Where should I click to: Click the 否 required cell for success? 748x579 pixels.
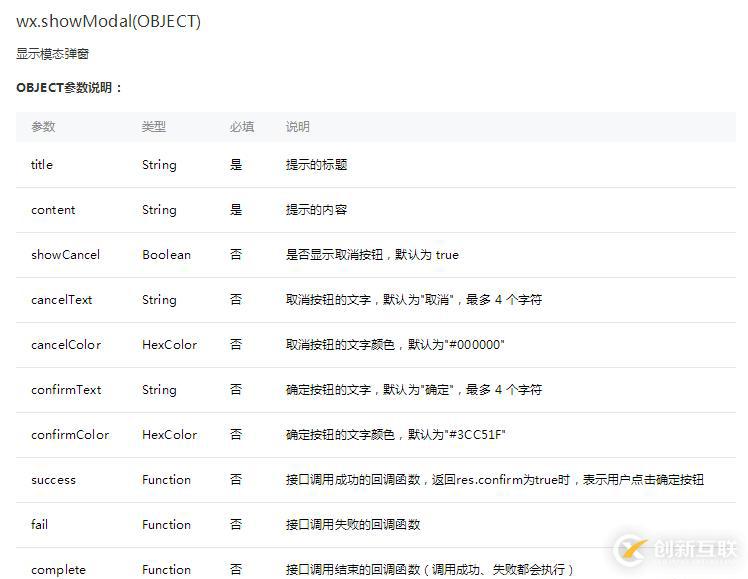(236, 480)
